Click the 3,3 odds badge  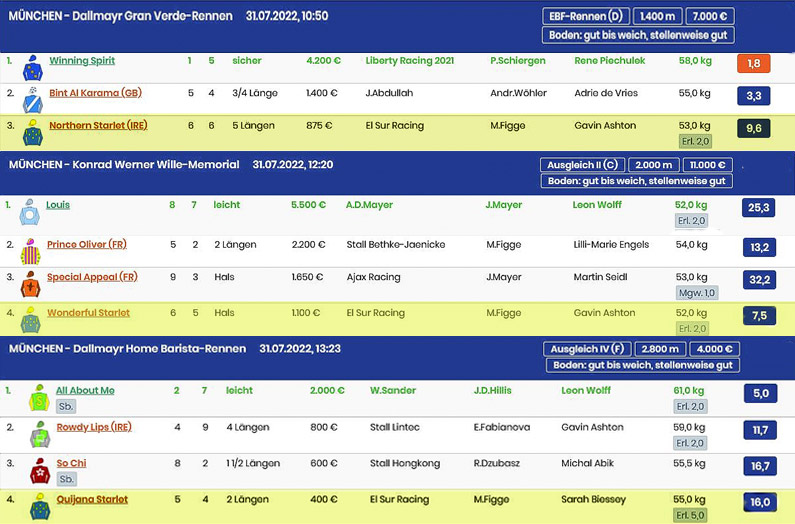point(753,95)
